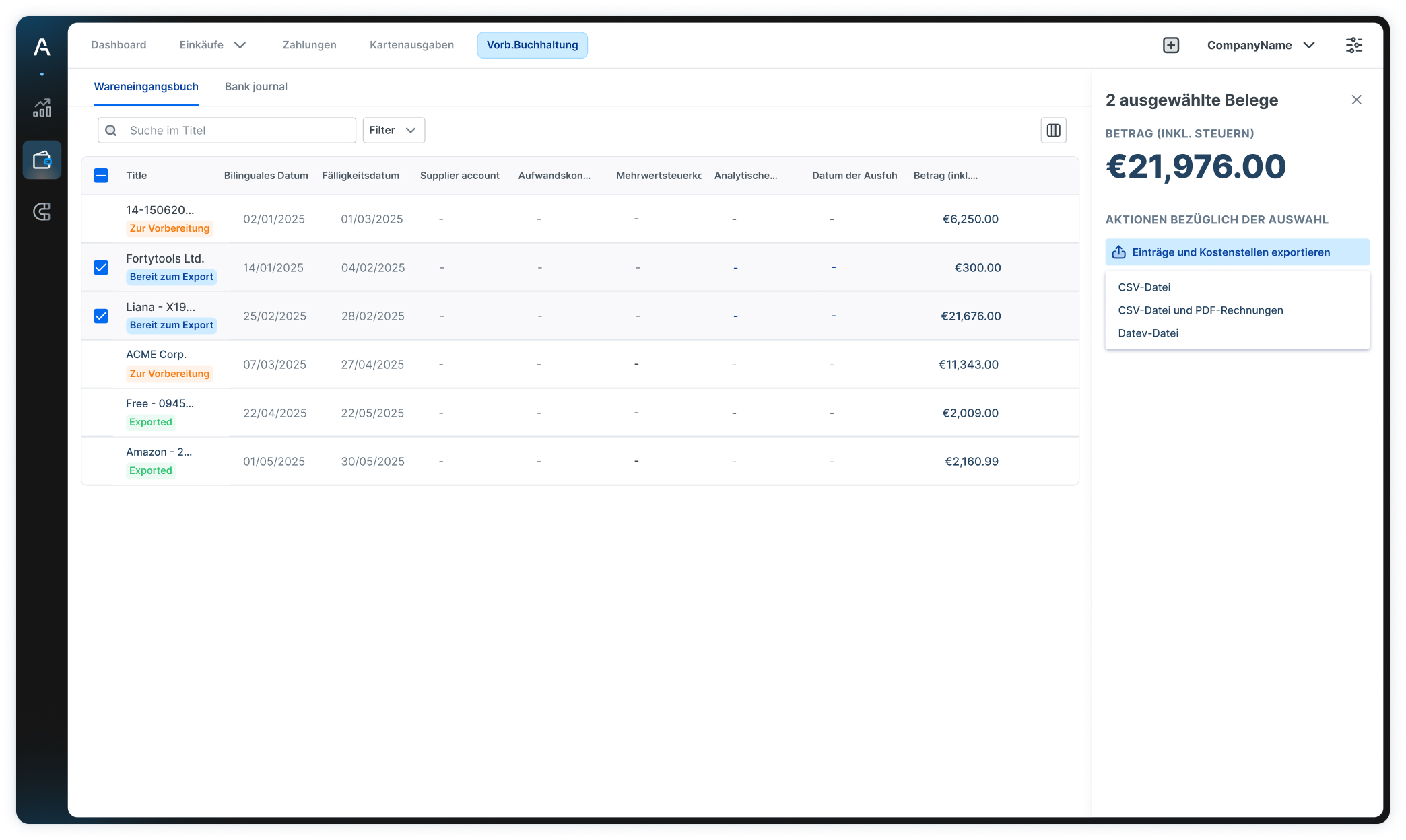Open the Vorb.Buchhaltung navigation item
This screenshot has width=1406, height=840.
532,45
